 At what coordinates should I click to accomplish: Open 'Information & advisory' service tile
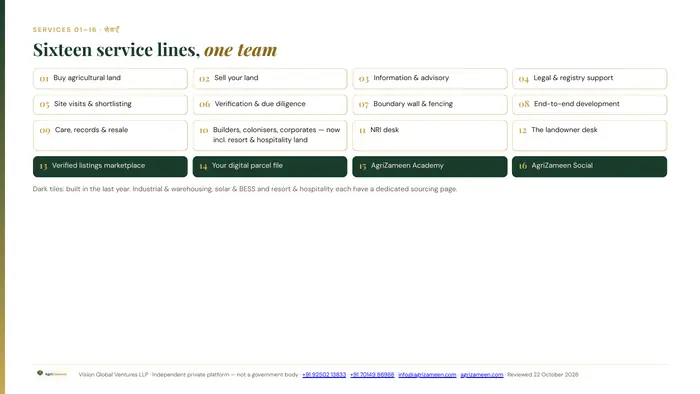[x=429, y=79]
